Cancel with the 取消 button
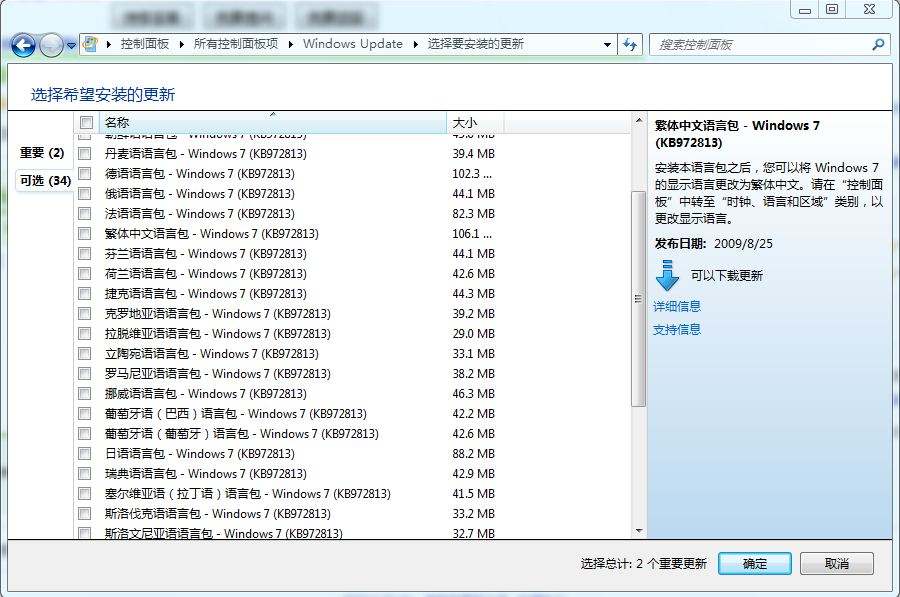Viewport: 900px width, 597px height. point(837,564)
